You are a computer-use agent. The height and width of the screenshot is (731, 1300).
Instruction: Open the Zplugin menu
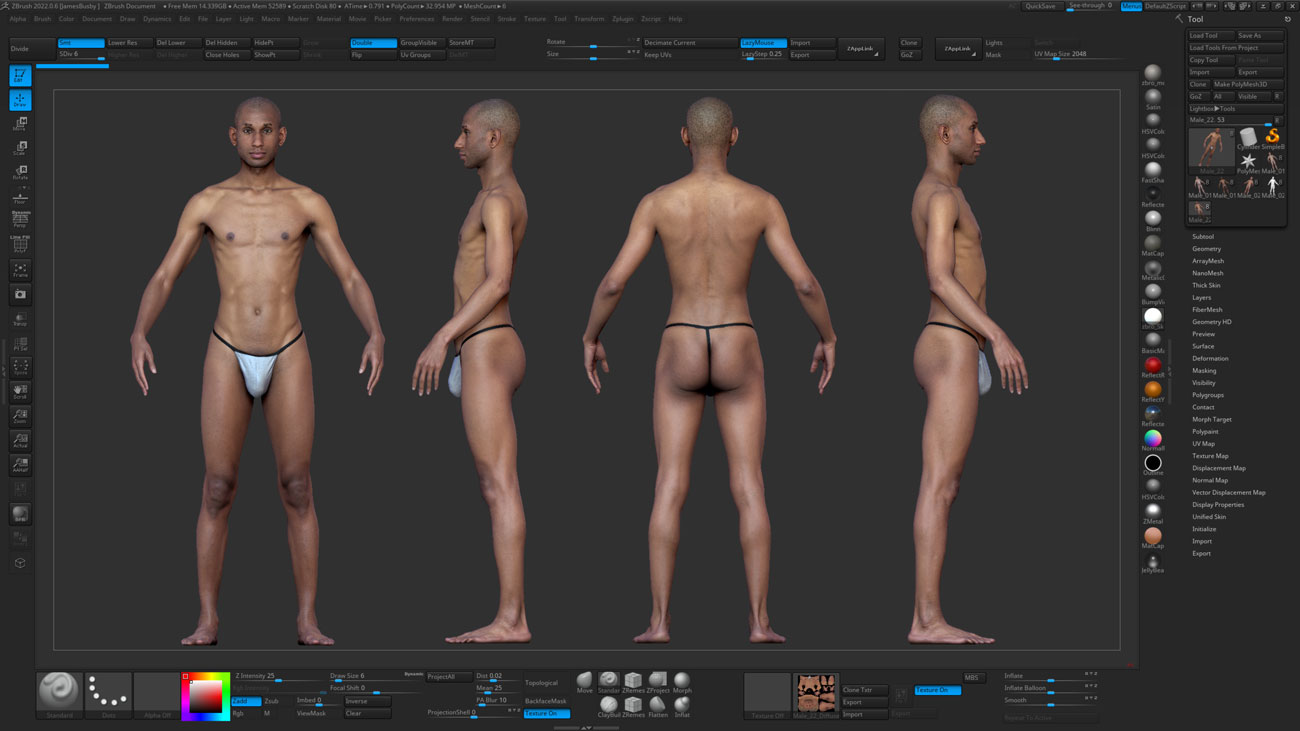coord(624,18)
